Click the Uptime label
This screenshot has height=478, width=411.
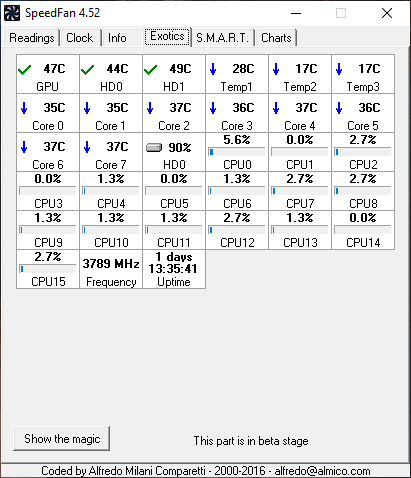tap(174, 282)
